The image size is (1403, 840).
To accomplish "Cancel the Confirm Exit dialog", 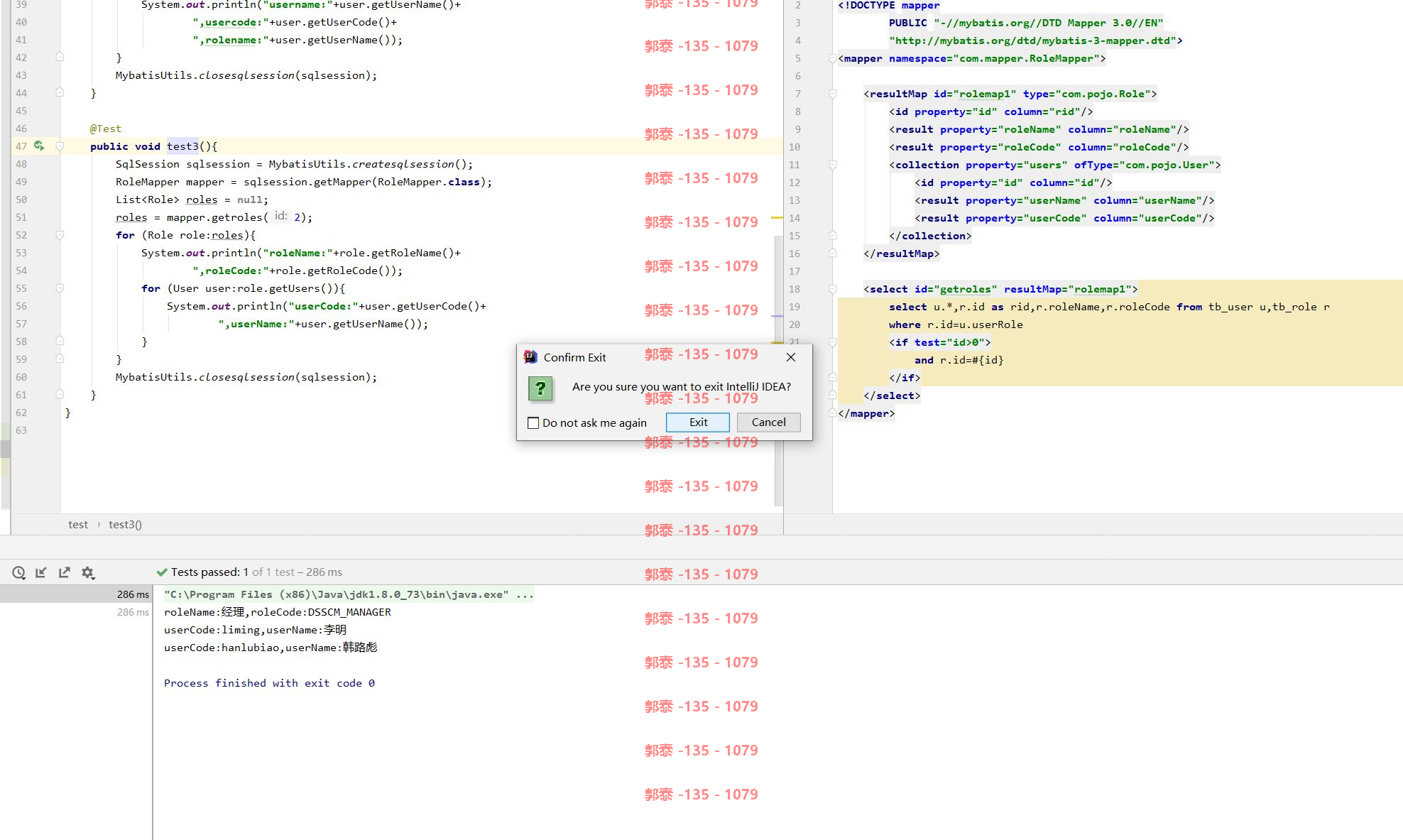I will click(768, 422).
